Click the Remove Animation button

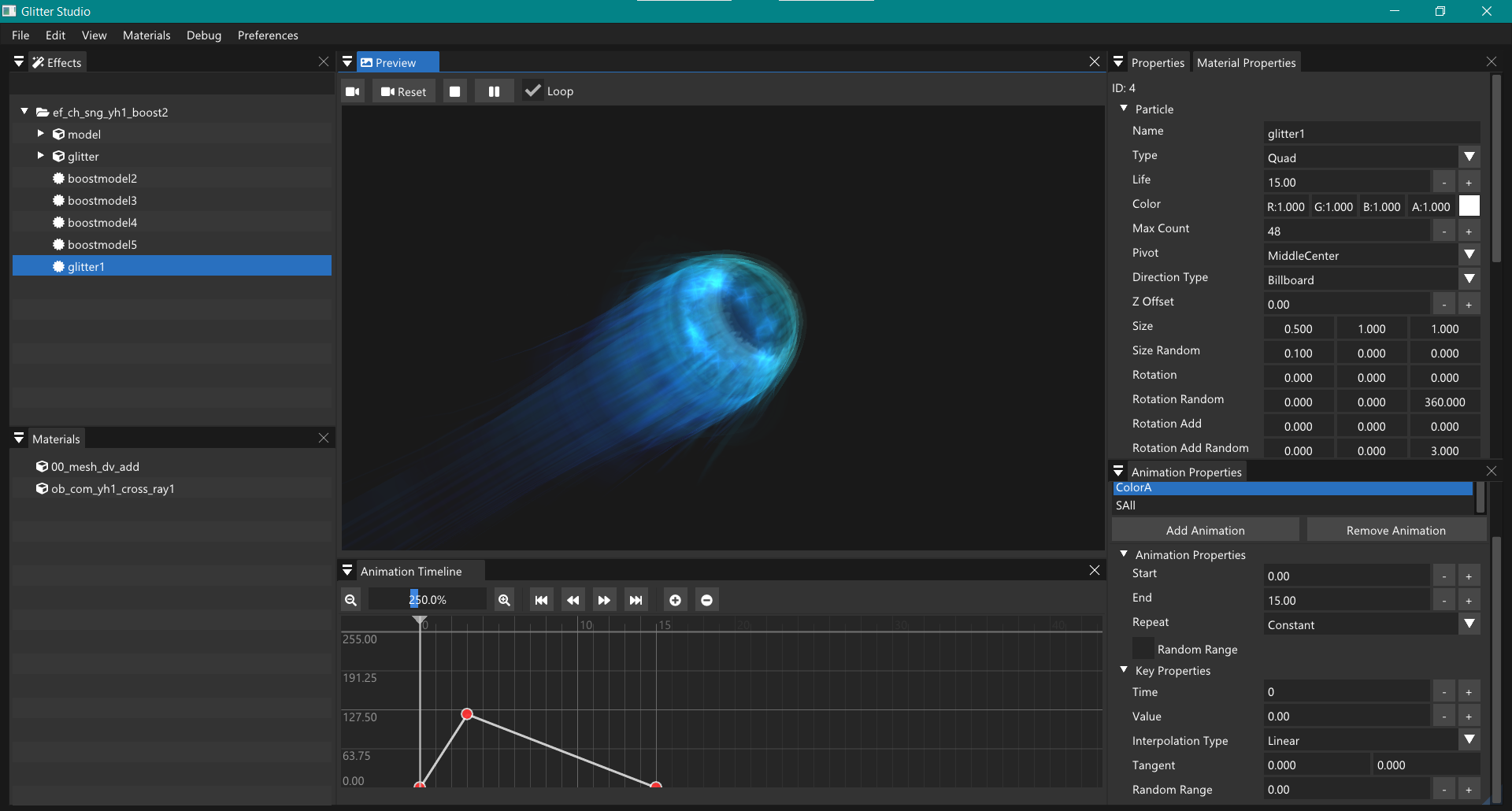pos(1395,530)
